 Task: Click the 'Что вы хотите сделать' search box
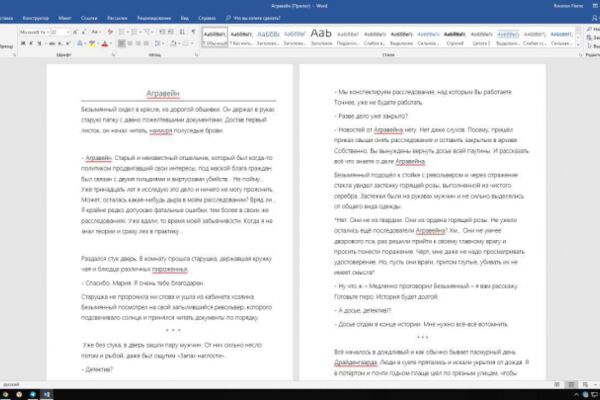tap(253, 18)
